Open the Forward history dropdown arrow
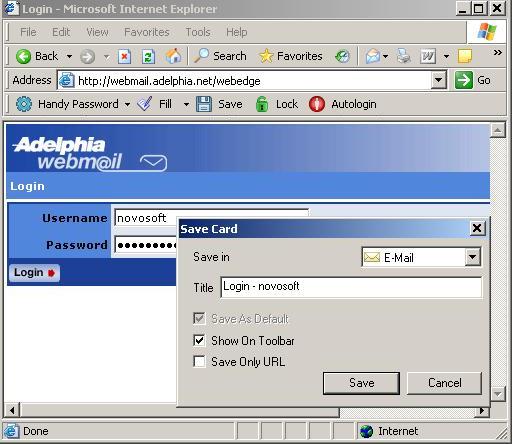The width and height of the screenshot is (512, 444). 106,57
